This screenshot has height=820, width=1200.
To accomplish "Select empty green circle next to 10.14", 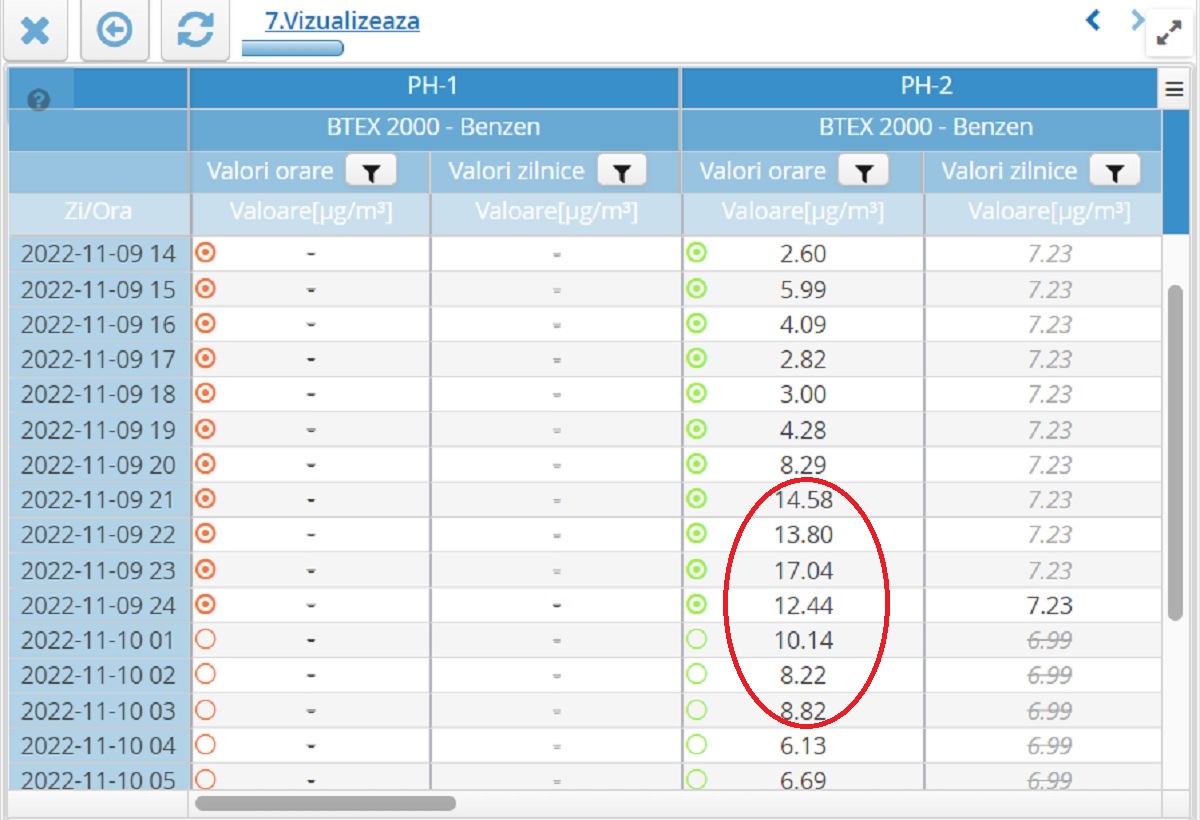I will click(697, 639).
